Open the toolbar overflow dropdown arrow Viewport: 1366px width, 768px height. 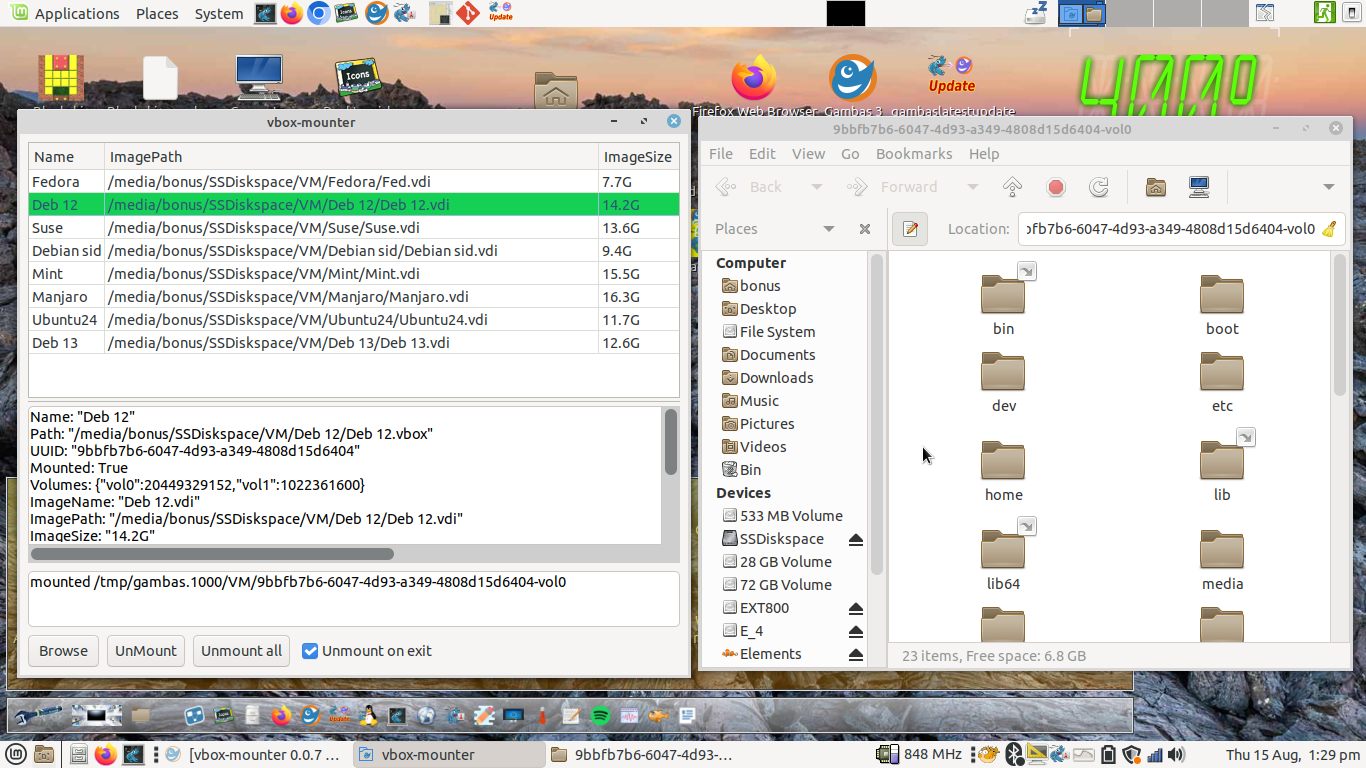1328,187
